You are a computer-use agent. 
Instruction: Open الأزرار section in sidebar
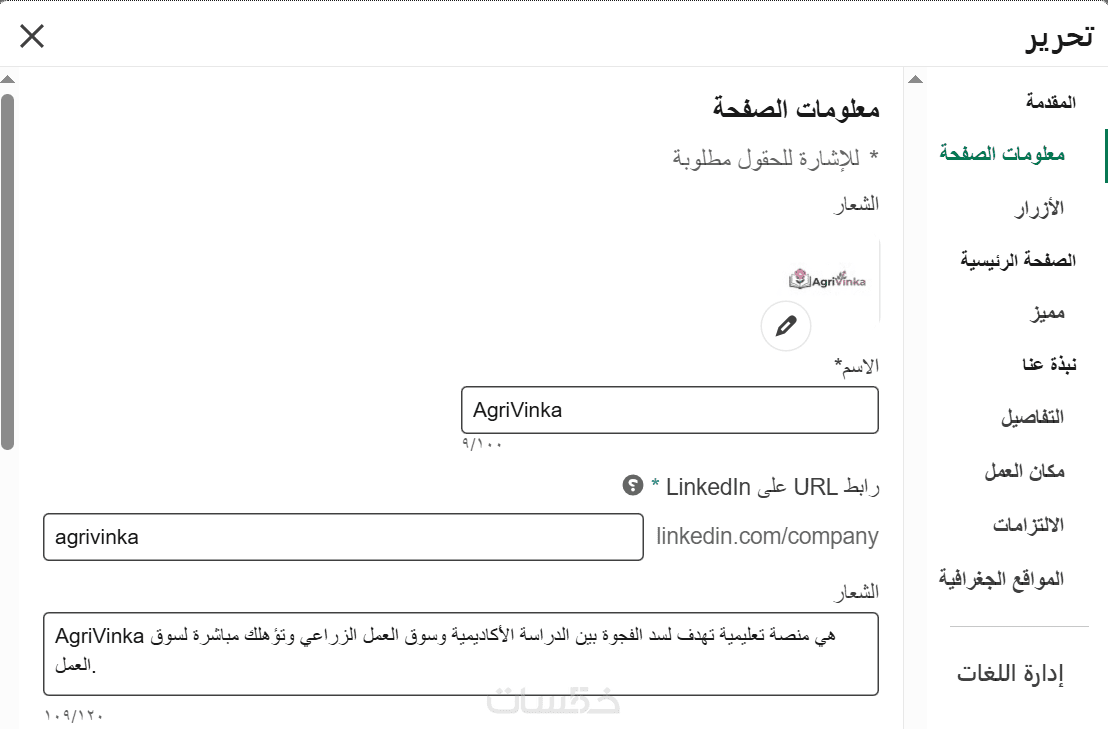pos(1039,208)
